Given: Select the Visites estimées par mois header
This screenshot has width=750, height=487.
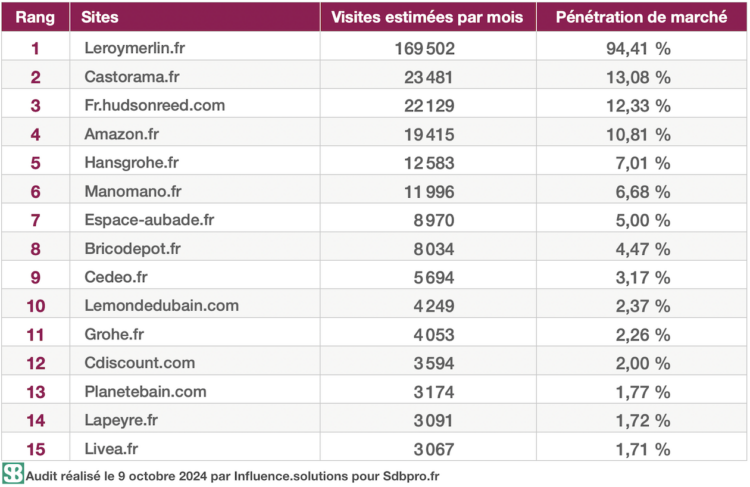Looking at the screenshot, I should (428, 18).
